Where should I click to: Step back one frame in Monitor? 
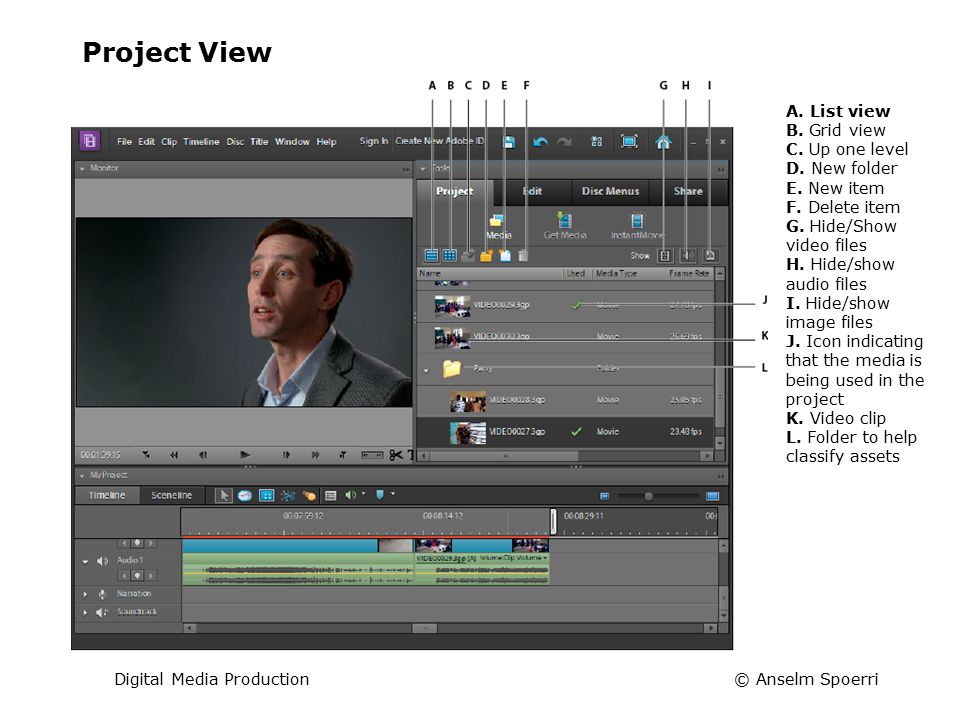pyautogui.click(x=203, y=455)
